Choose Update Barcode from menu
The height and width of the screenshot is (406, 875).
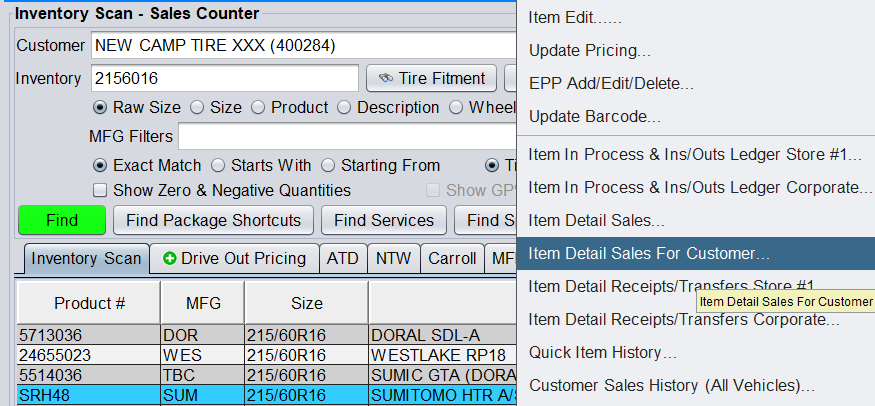594,117
